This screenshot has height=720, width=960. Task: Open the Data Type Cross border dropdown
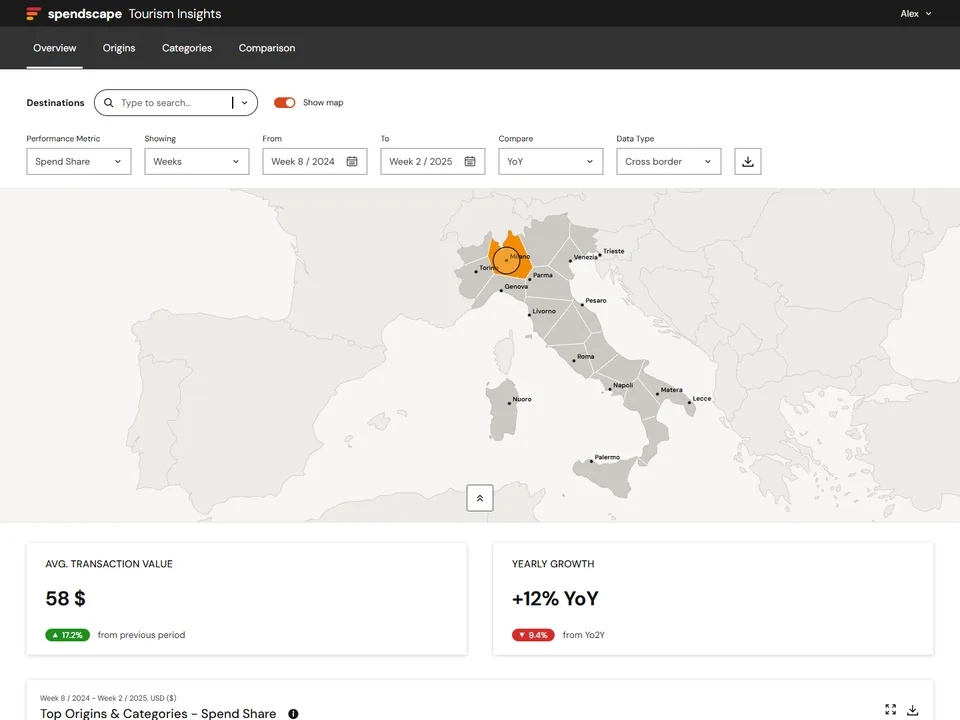669,162
